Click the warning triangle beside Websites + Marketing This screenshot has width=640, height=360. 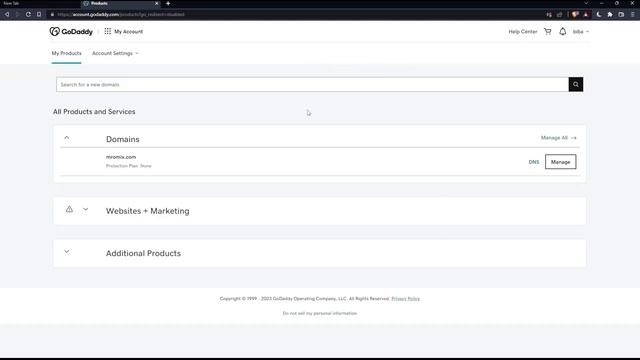click(69, 209)
